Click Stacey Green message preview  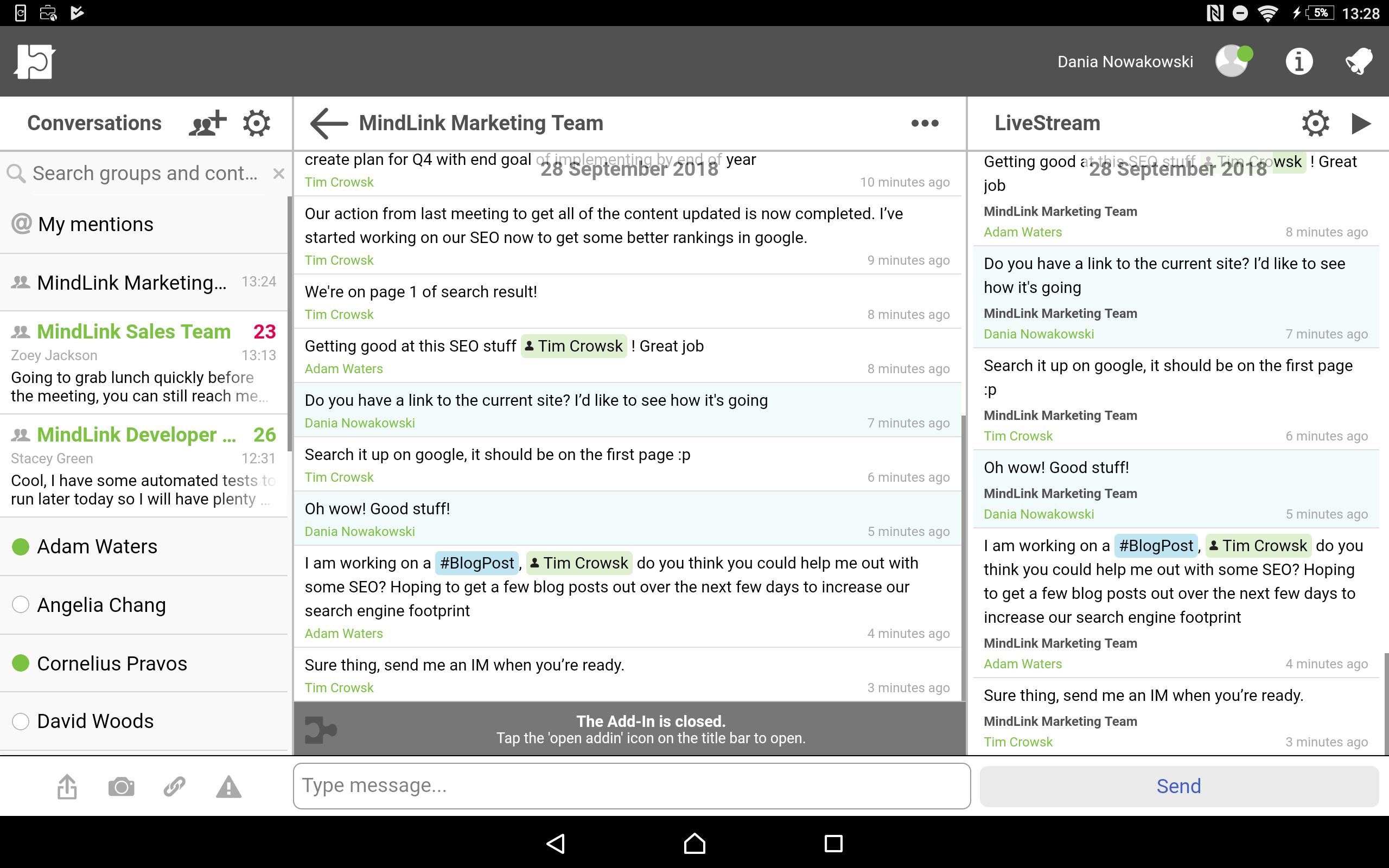(x=142, y=490)
